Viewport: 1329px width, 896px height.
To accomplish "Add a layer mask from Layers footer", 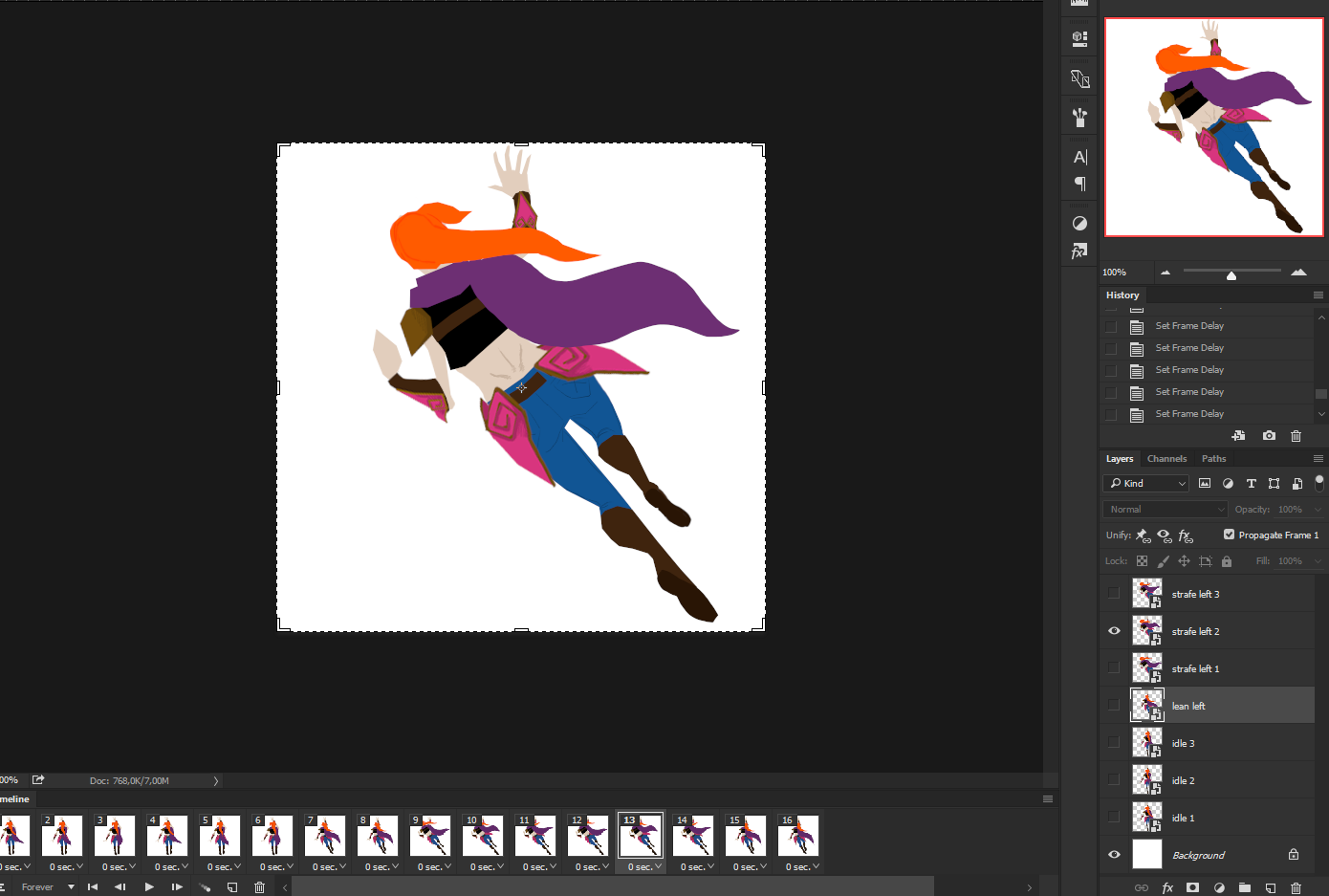I will (1192, 887).
